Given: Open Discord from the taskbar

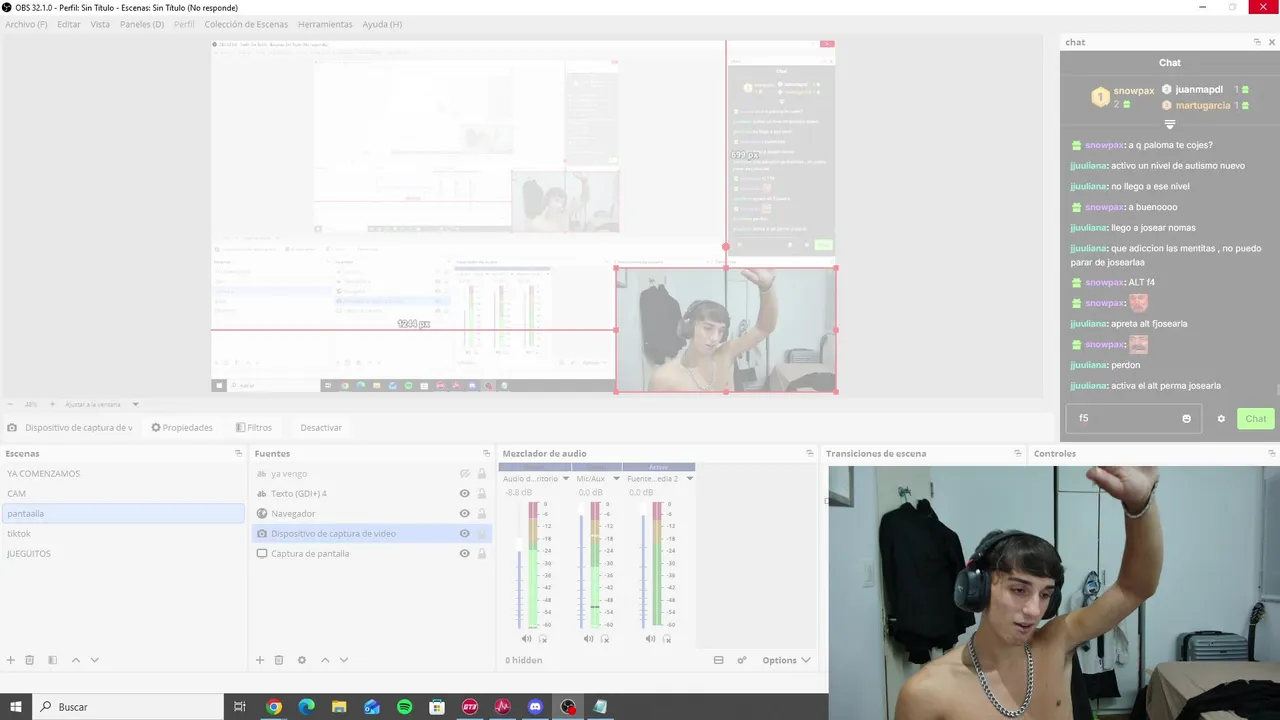Looking at the screenshot, I should pyautogui.click(x=535, y=707).
